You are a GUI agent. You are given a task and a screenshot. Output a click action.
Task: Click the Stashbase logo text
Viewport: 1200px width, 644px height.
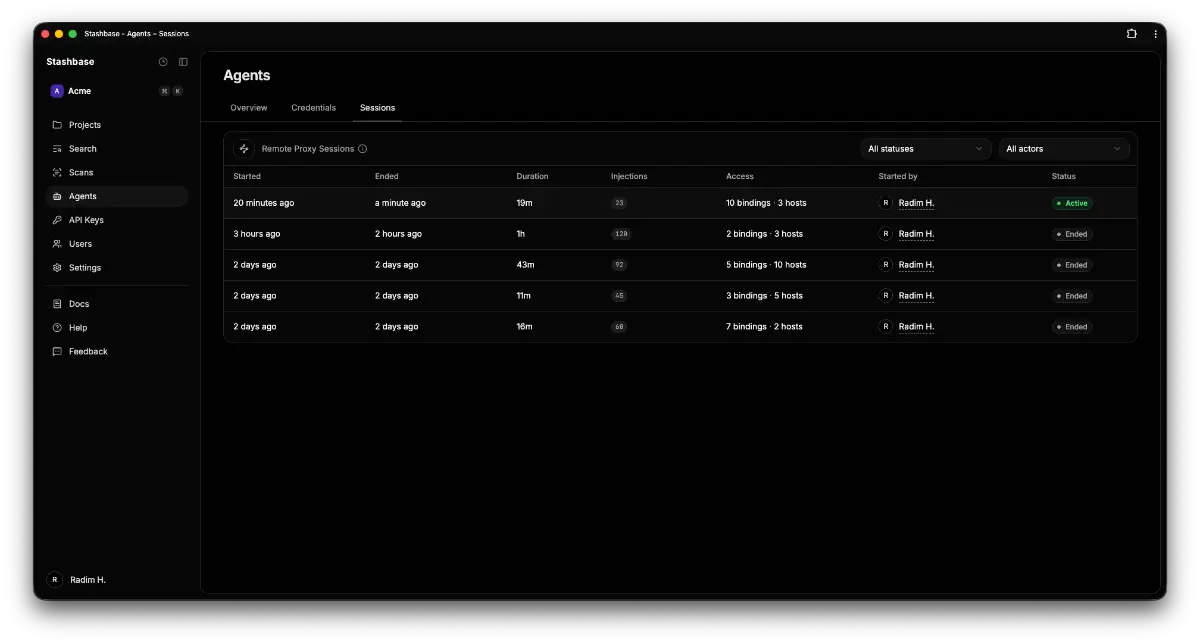click(x=70, y=62)
